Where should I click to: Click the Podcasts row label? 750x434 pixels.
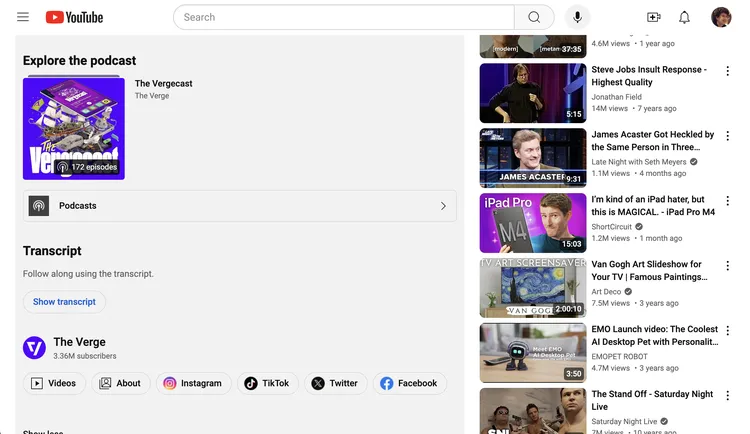point(77,206)
